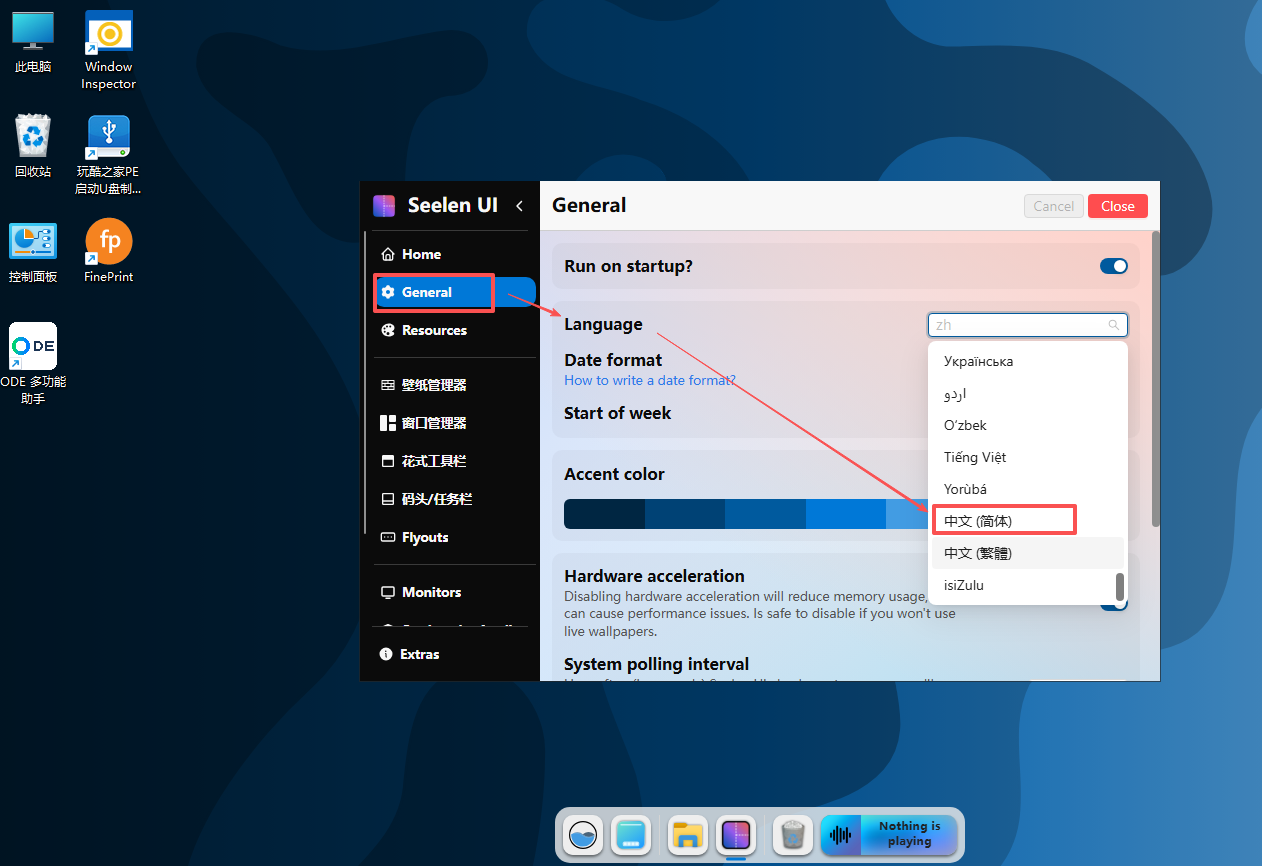Viewport: 1262px width, 866px height.
Task: Click the Seelen UI icon in dock
Action: [736, 835]
